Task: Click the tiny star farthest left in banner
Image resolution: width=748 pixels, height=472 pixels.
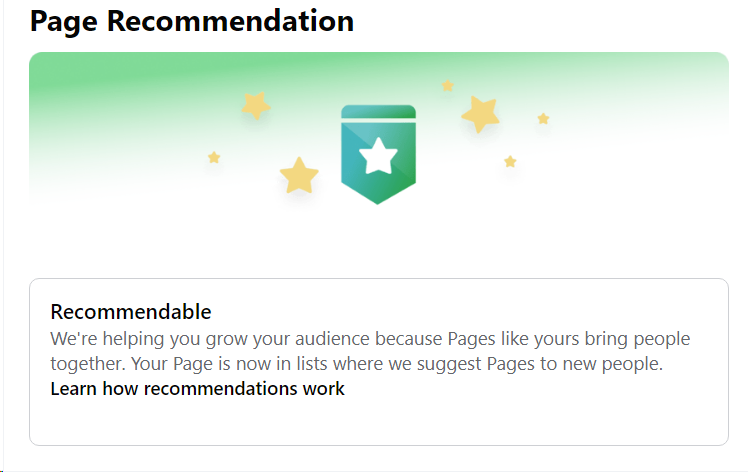Action: click(x=214, y=157)
